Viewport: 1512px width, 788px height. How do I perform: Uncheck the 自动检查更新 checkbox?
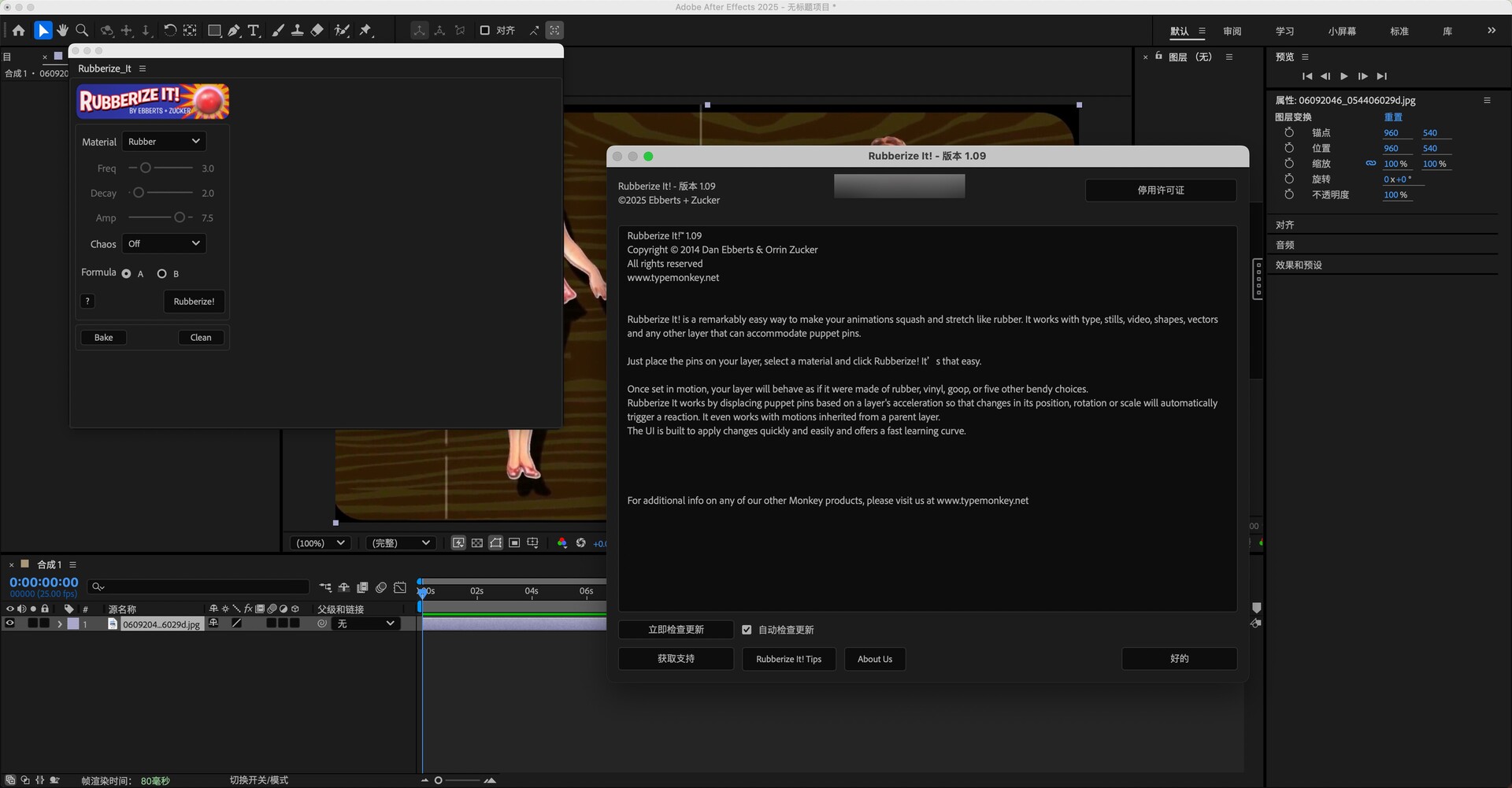tap(747, 630)
